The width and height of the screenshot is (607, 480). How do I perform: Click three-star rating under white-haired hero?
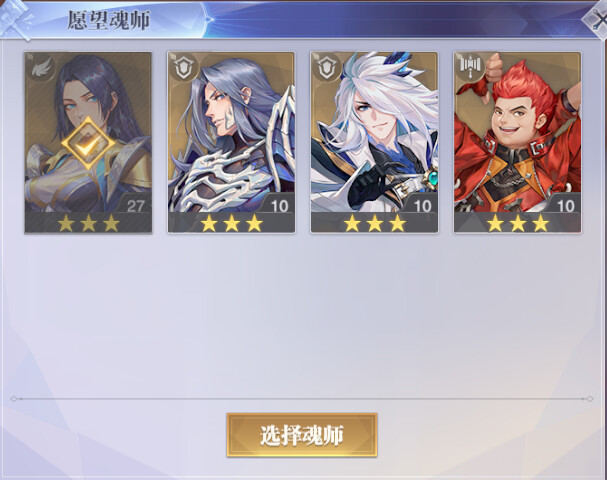(x=374, y=223)
